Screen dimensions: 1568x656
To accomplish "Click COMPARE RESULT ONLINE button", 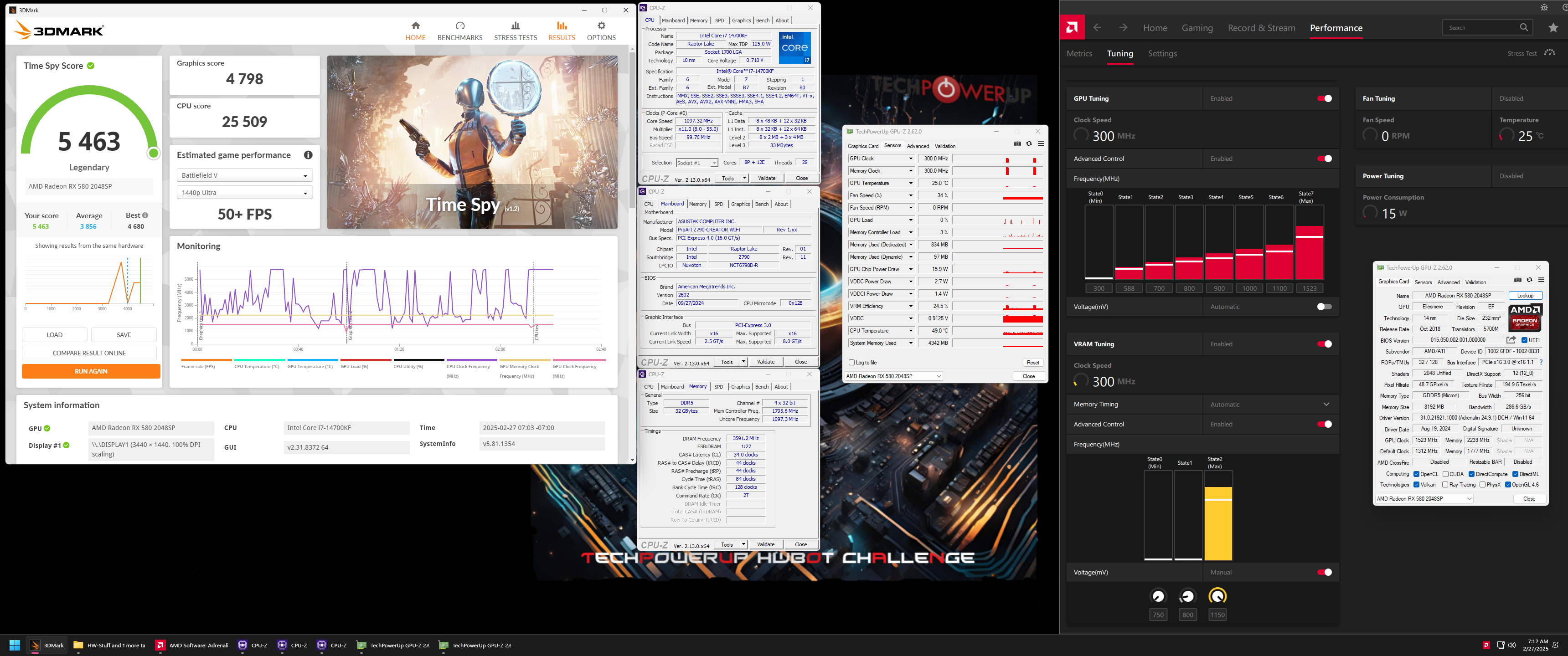I will coord(89,353).
